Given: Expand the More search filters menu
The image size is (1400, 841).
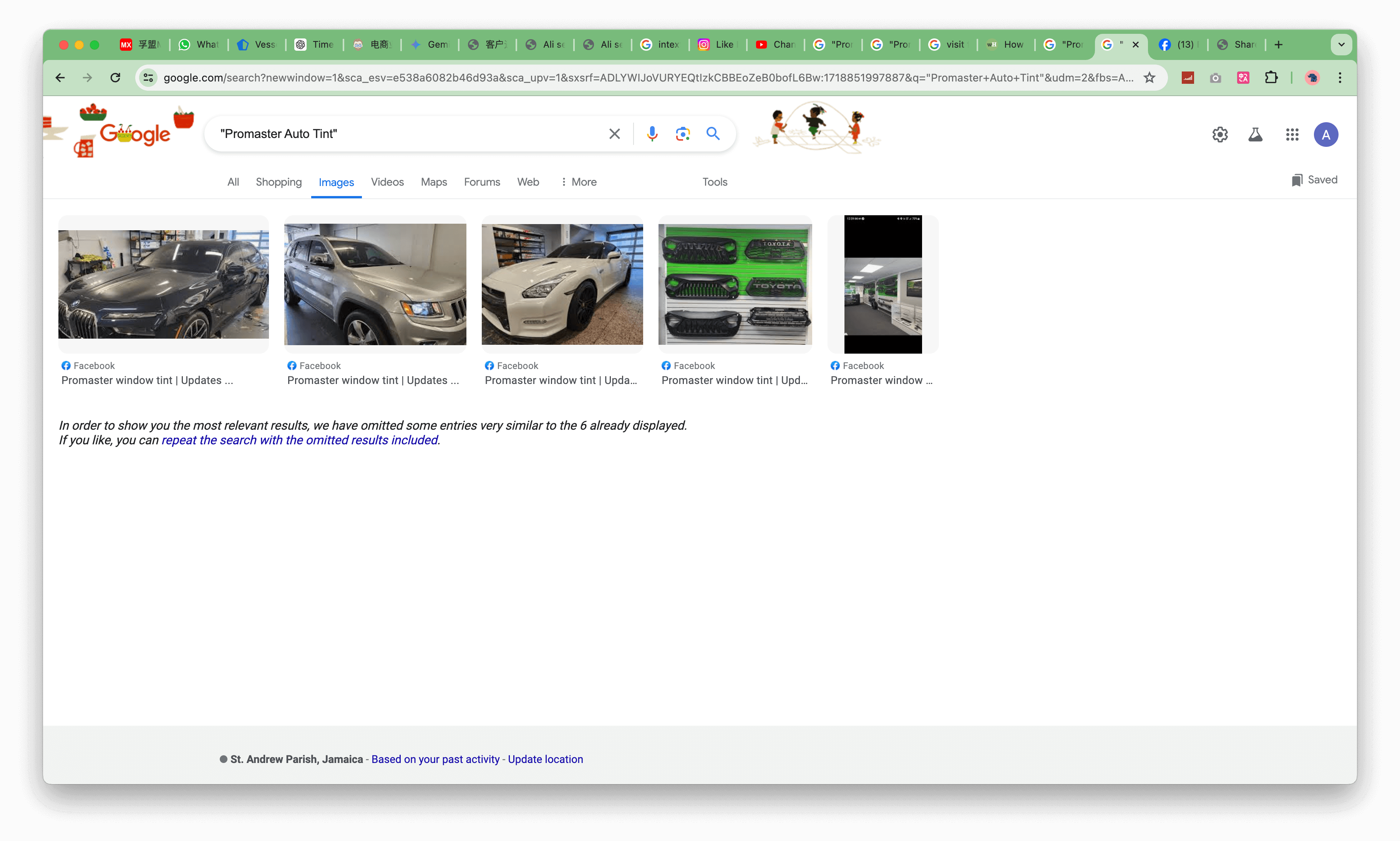Looking at the screenshot, I should 578,182.
